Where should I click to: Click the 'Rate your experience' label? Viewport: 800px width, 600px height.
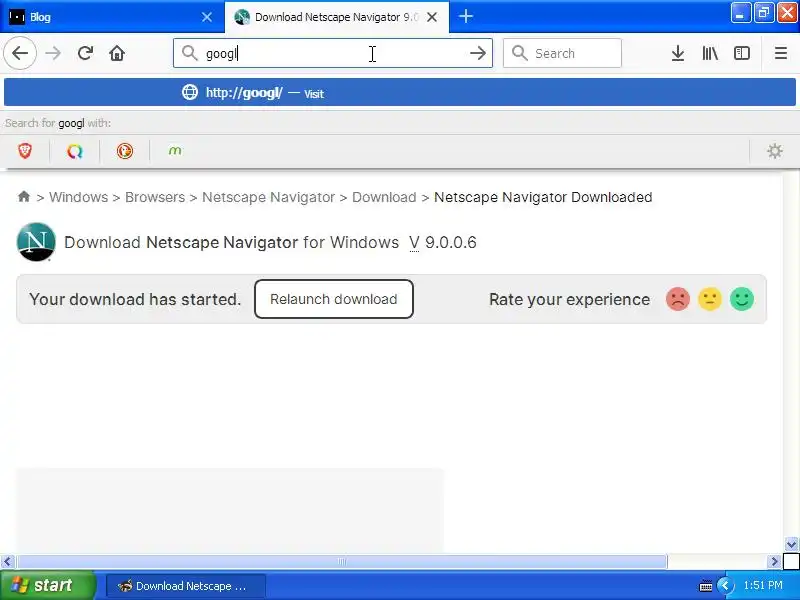(x=569, y=299)
